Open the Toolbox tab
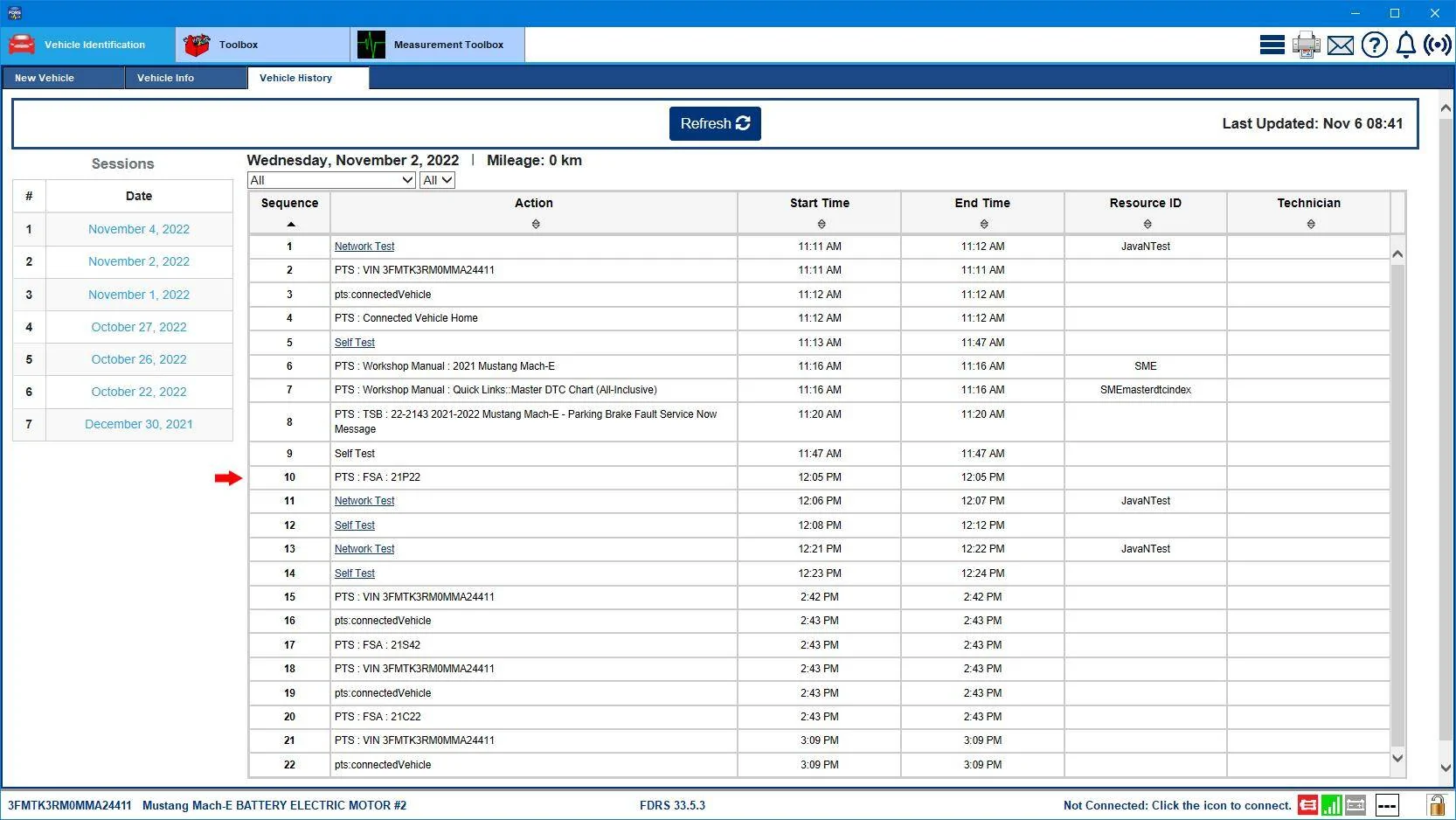The height and width of the screenshot is (820, 1456). point(262,45)
